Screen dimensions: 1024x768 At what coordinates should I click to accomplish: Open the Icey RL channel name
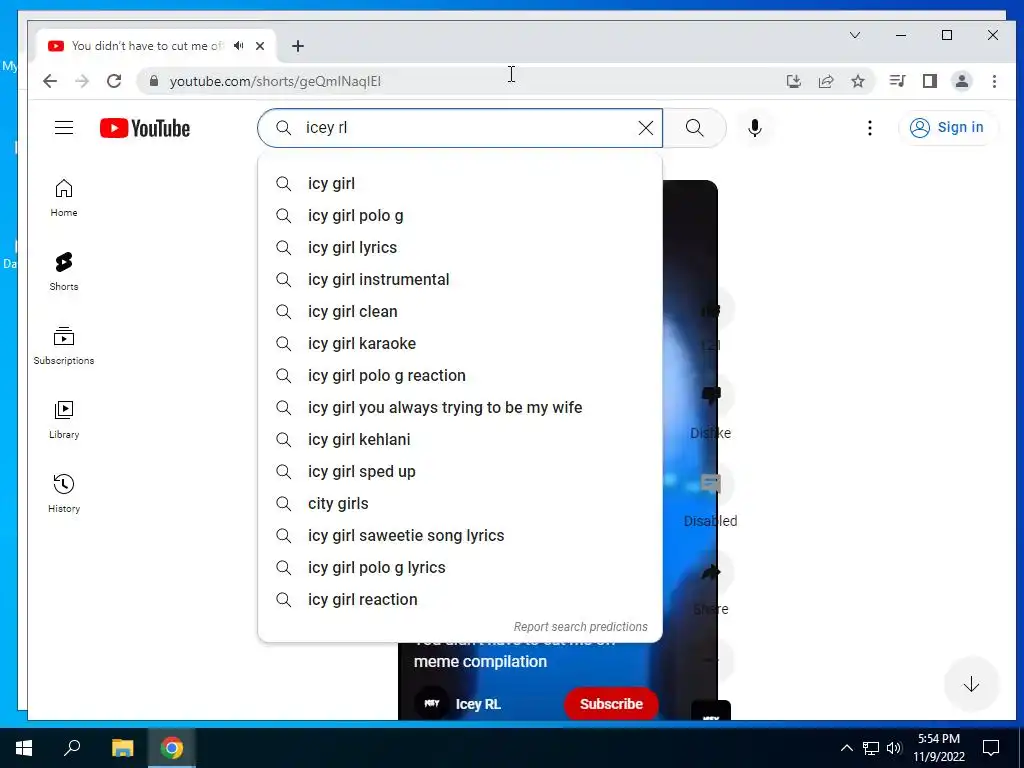point(478,704)
